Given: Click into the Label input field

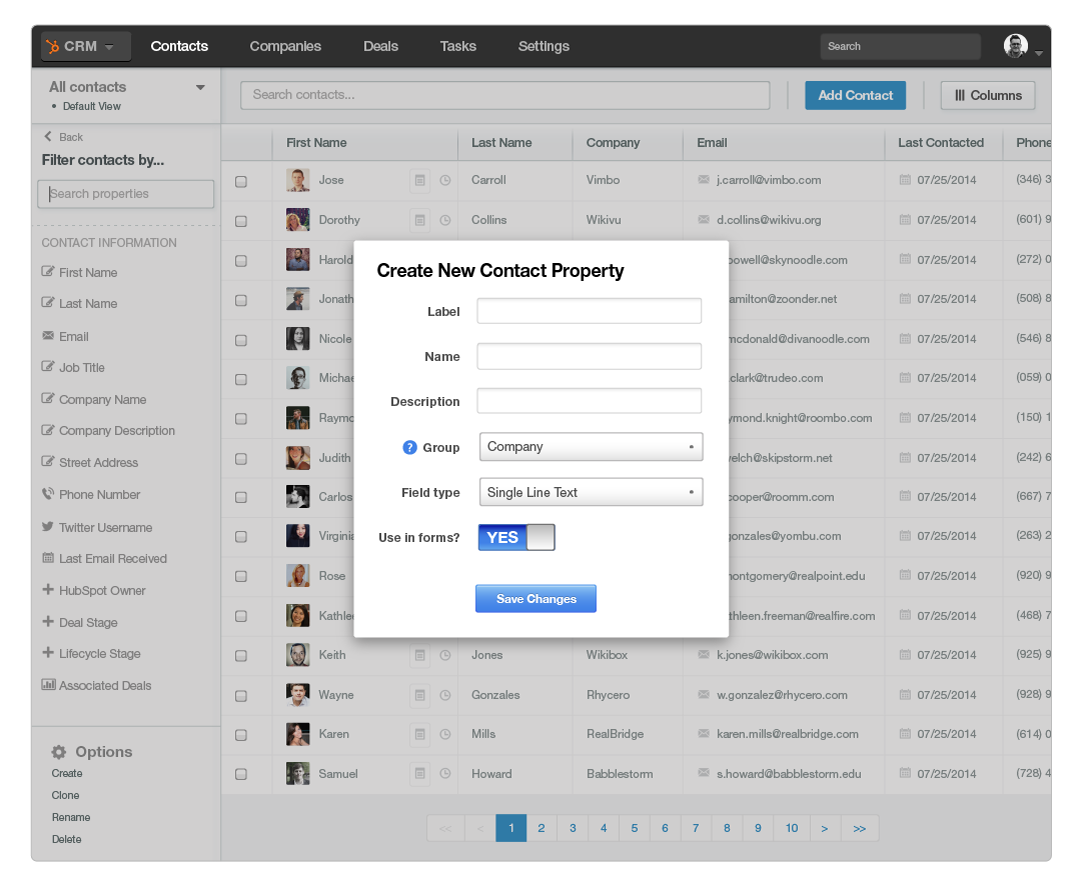Looking at the screenshot, I should (589, 311).
